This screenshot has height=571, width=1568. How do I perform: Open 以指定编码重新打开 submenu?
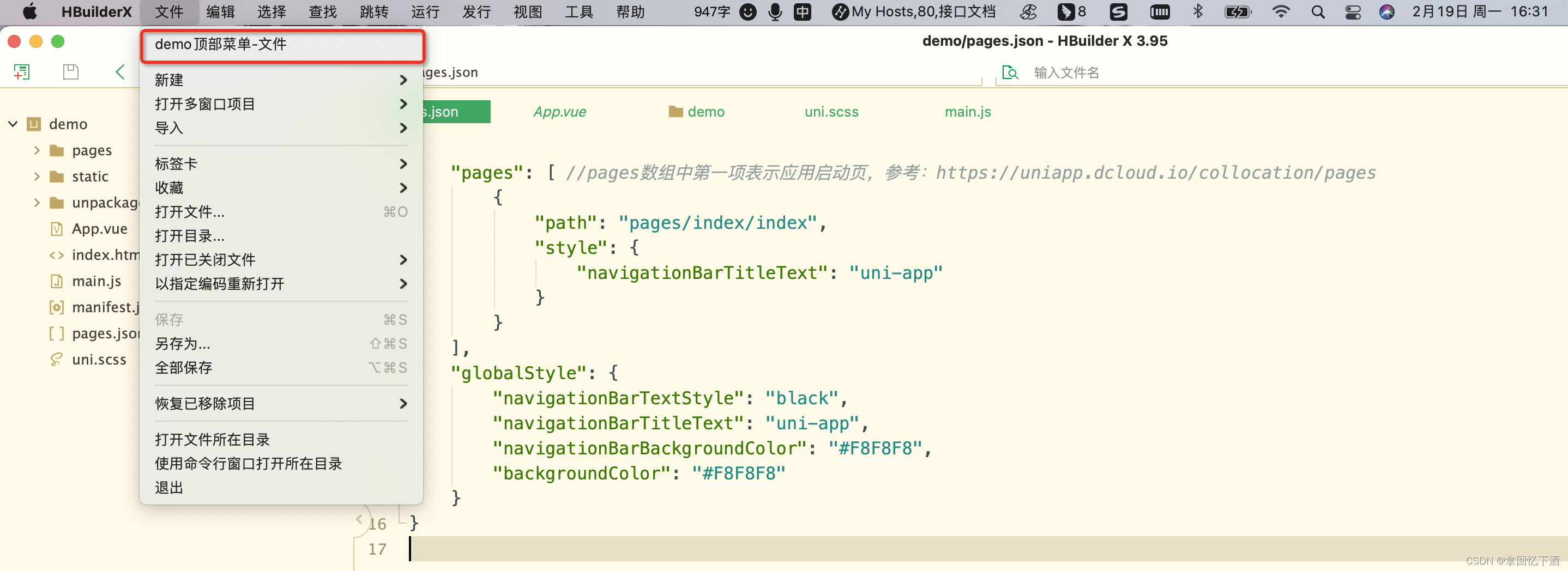point(281,284)
